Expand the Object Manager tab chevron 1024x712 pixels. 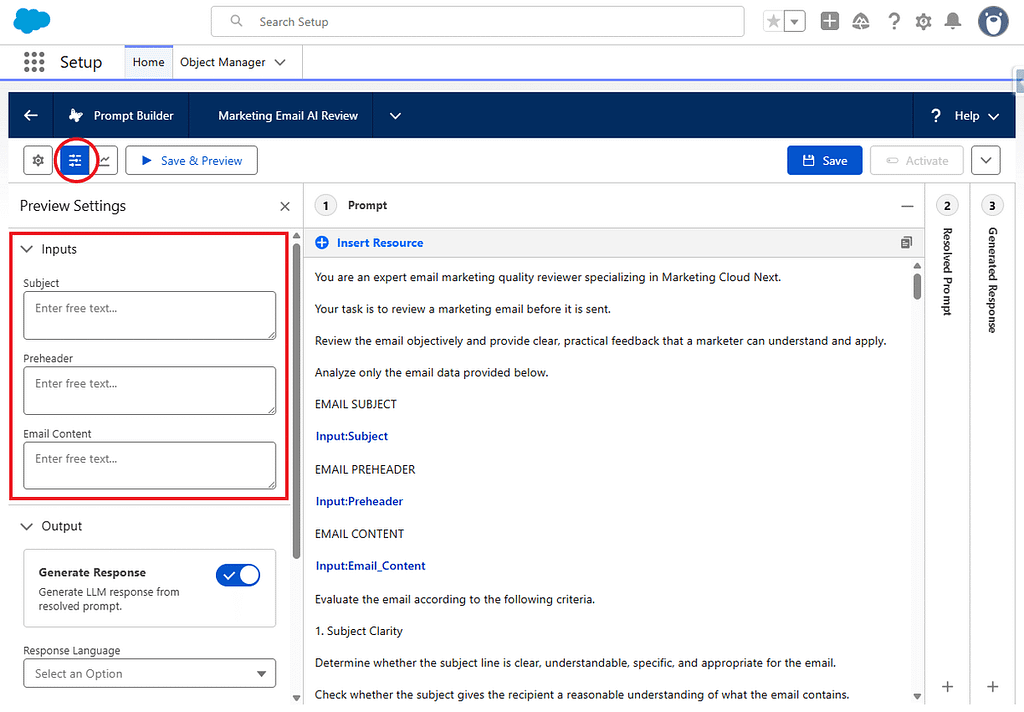point(280,62)
